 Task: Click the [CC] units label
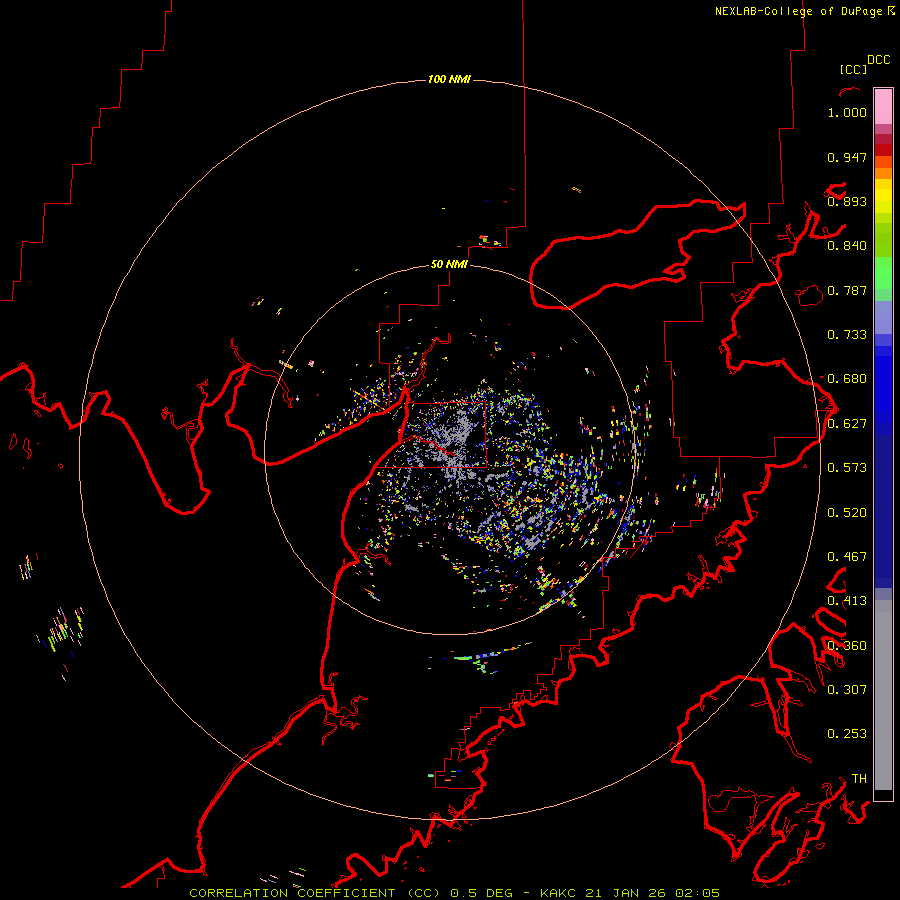tap(854, 69)
